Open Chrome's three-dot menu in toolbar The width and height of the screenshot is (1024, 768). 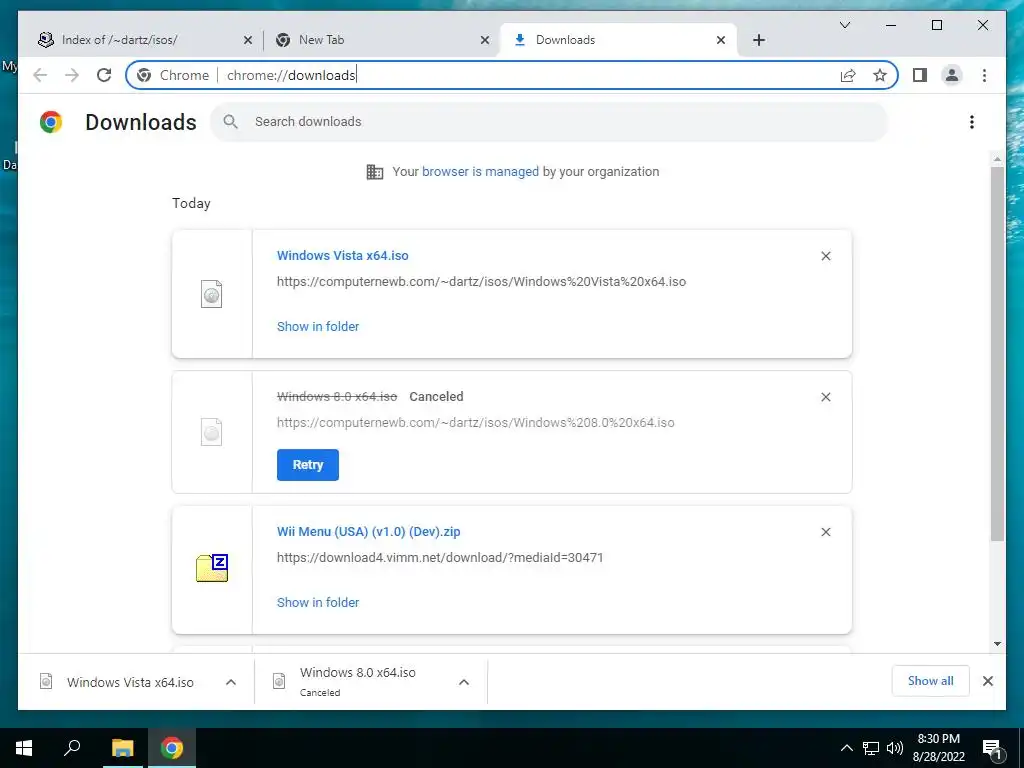coord(984,75)
